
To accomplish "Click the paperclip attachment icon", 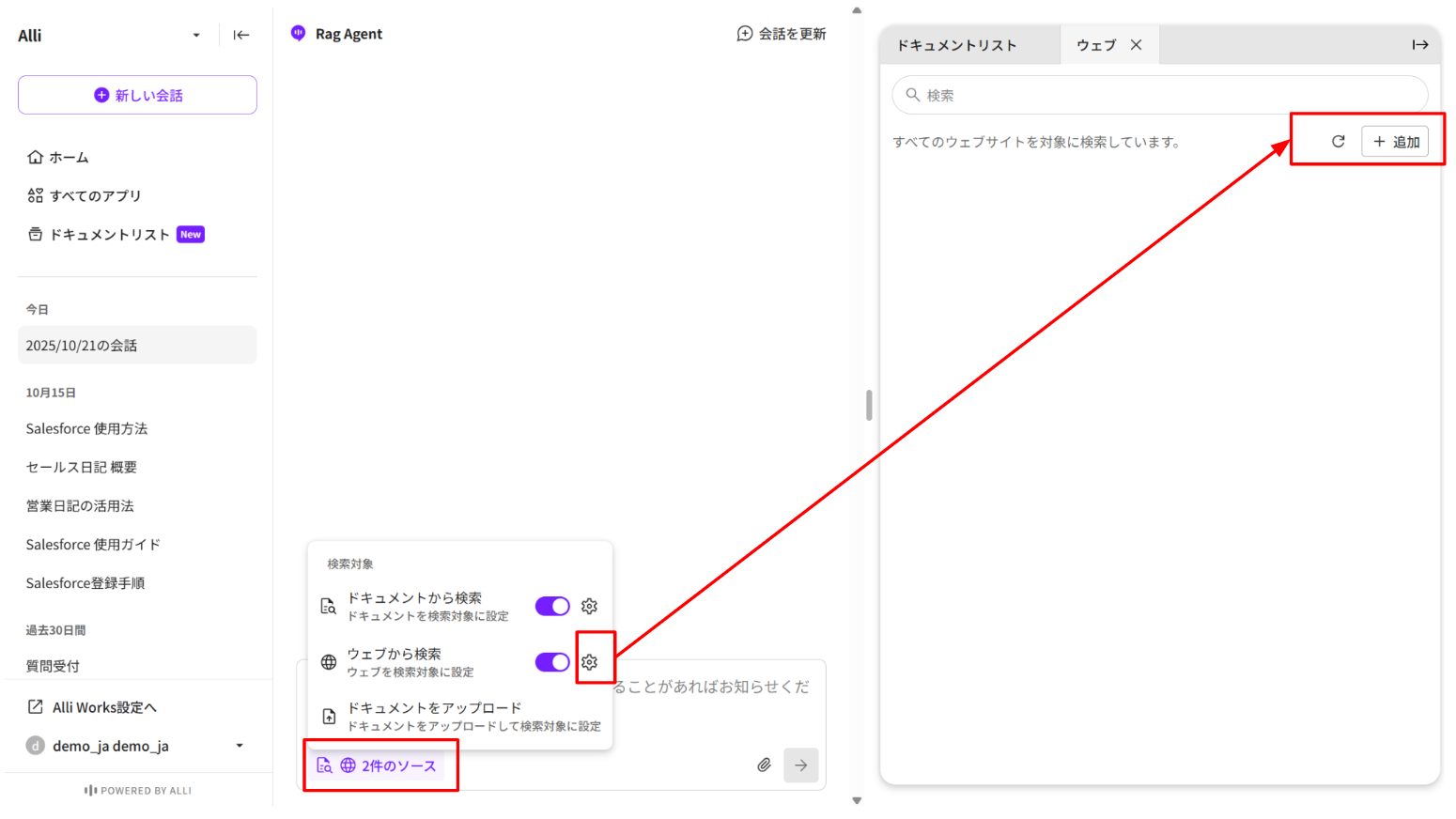I will (x=764, y=765).
